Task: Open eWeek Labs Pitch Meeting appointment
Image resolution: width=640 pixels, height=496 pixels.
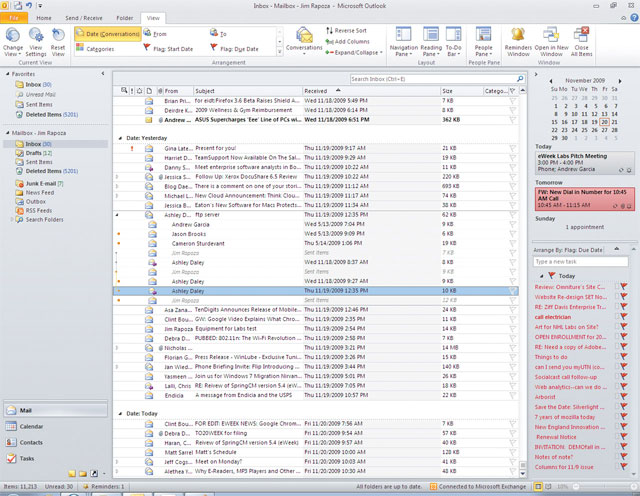Action: pyautogui.click(x=584, y=162)
